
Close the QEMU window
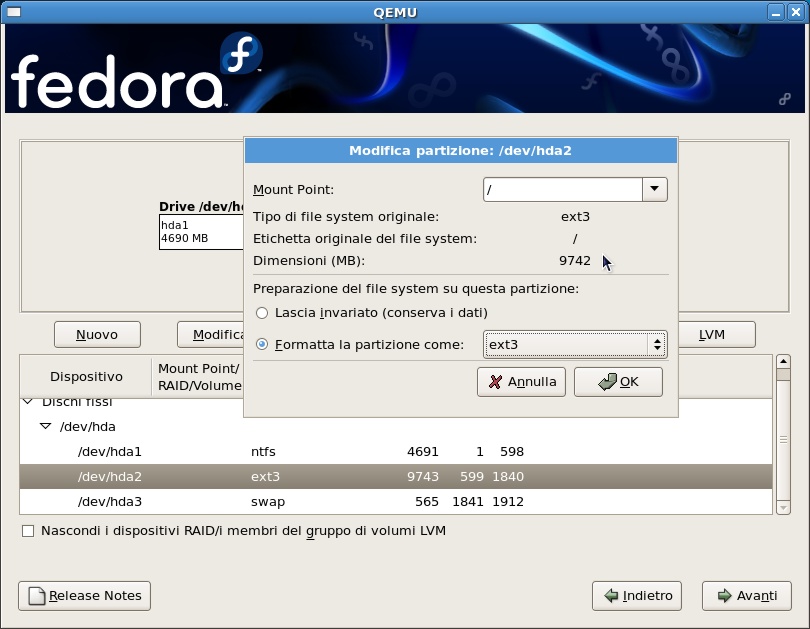pyautogui.click(x=796, y=12)
